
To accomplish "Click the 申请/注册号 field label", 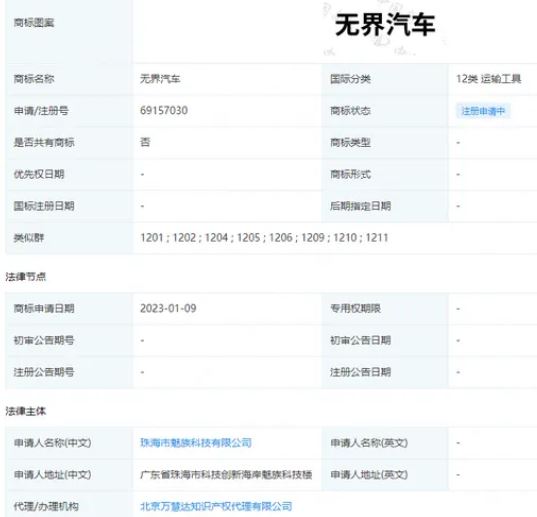I will [x=41, y=111].
